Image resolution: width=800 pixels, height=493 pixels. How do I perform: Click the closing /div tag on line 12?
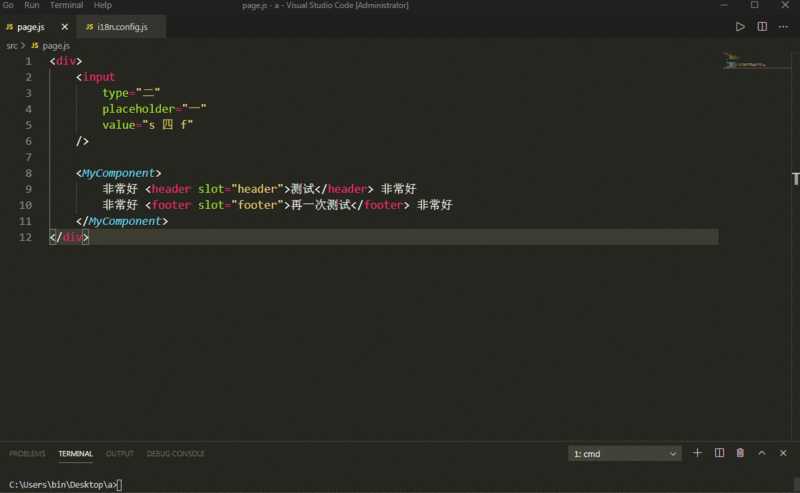(69, 237)
